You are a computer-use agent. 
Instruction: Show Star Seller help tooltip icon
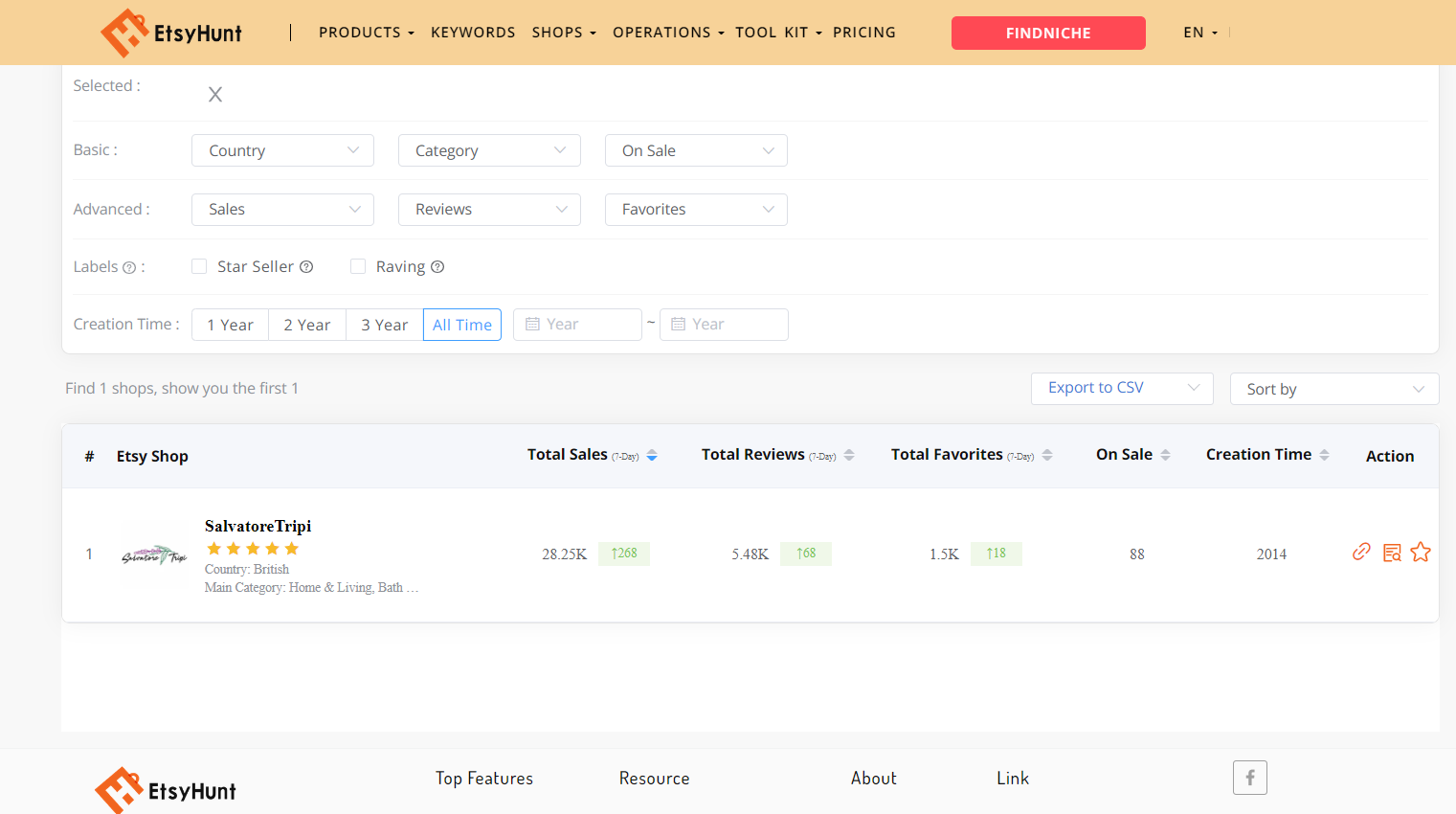click(x=306, y=267)
